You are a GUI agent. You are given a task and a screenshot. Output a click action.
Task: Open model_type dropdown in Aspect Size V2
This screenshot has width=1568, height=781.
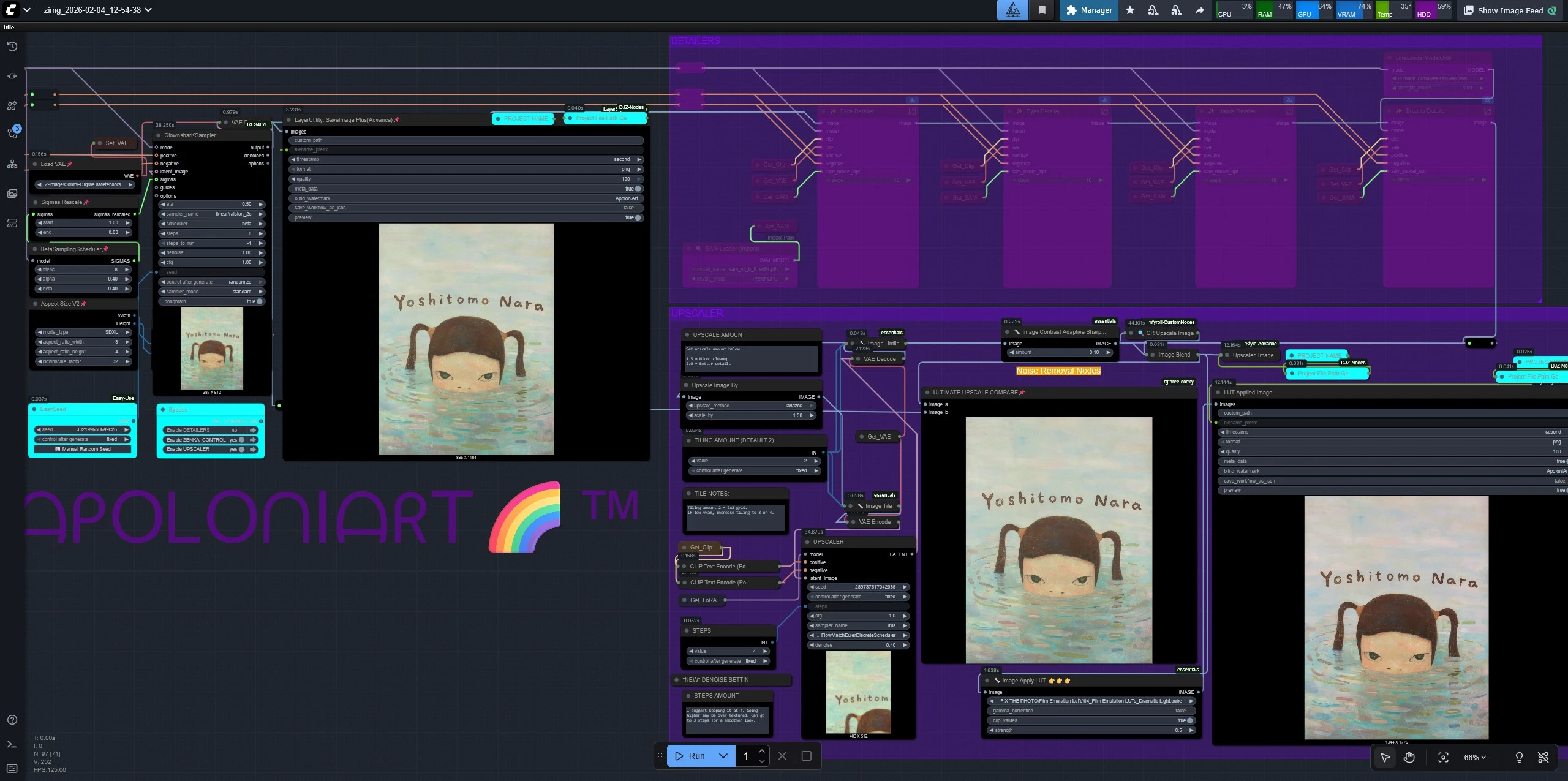tap(83, 332)
